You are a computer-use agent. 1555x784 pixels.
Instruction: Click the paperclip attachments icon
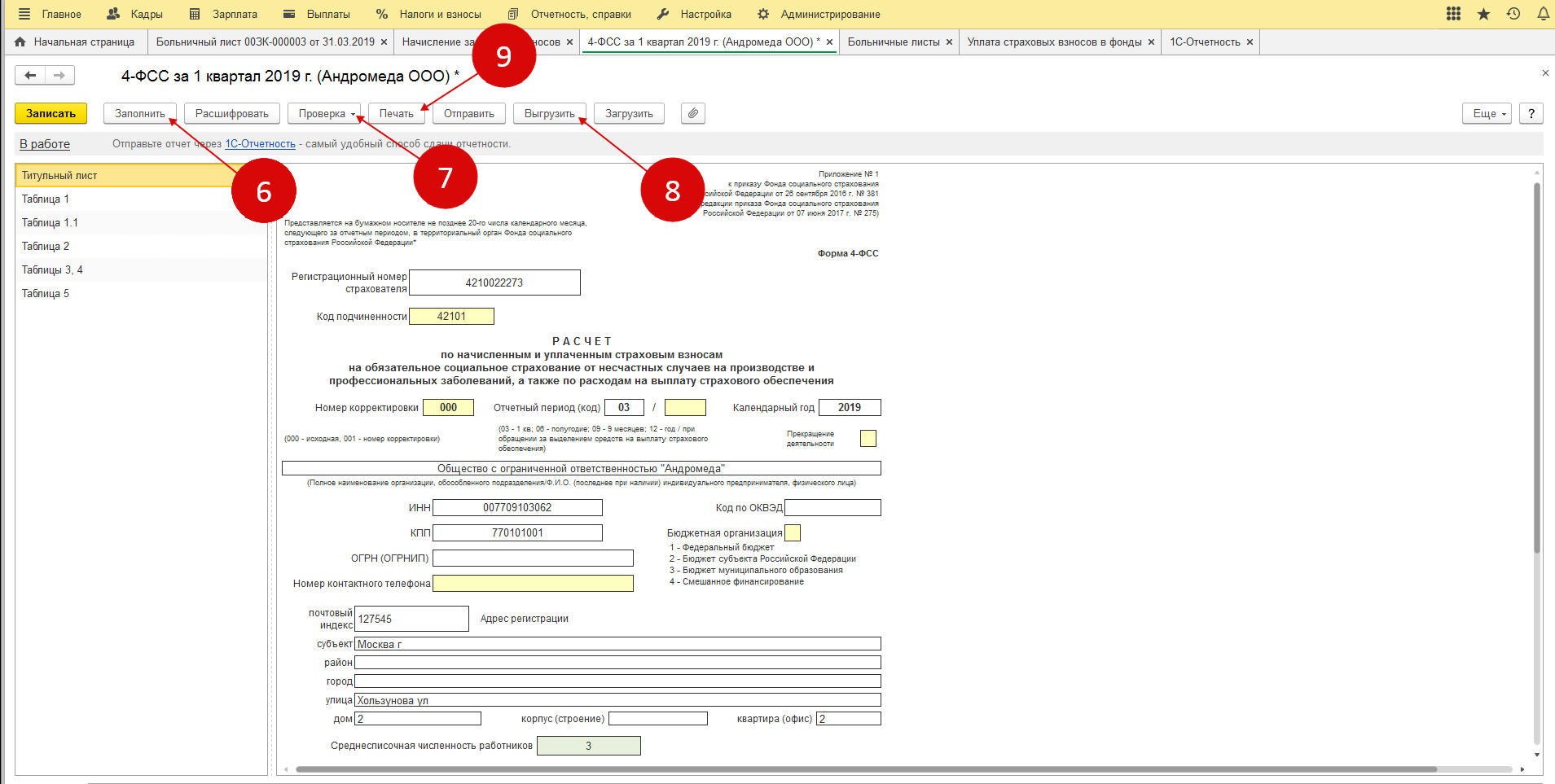click(692, 113)
